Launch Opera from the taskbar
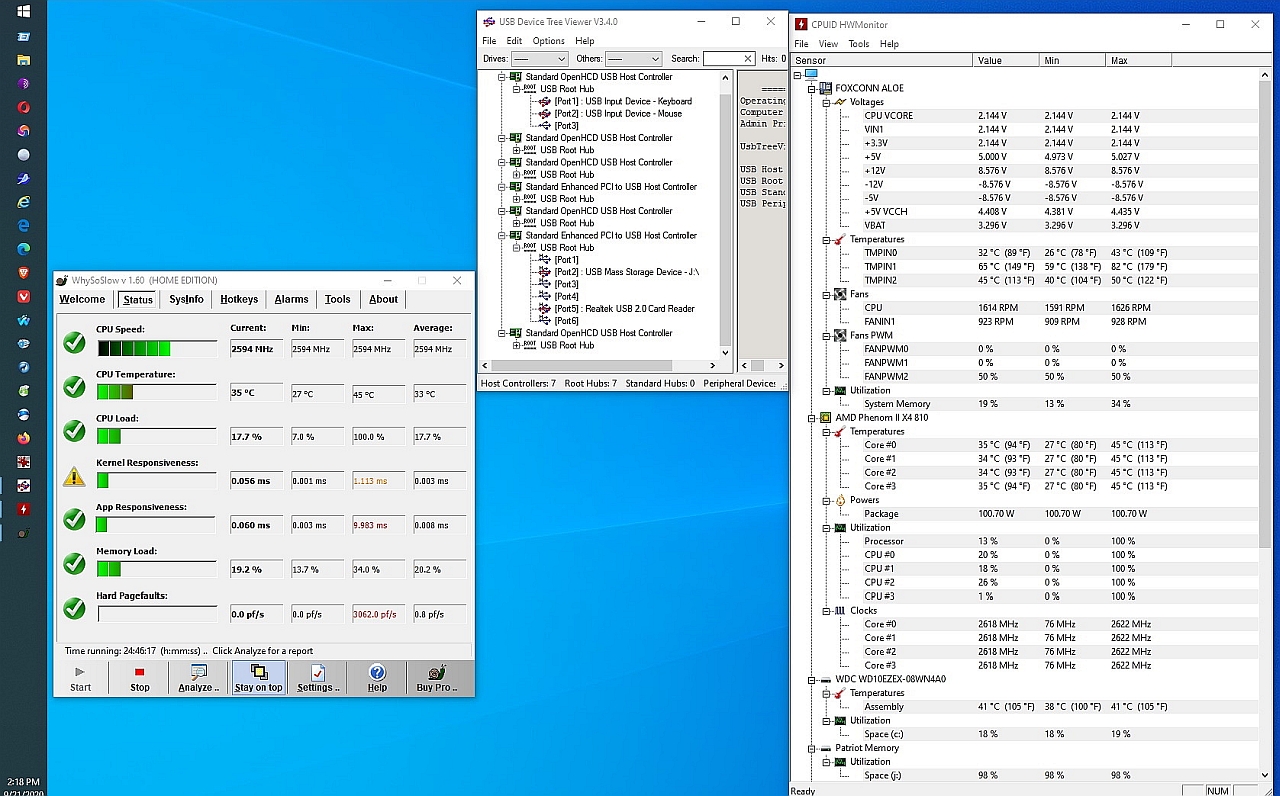The height and width of the screenshot is (796, 1280). (23, 107)
